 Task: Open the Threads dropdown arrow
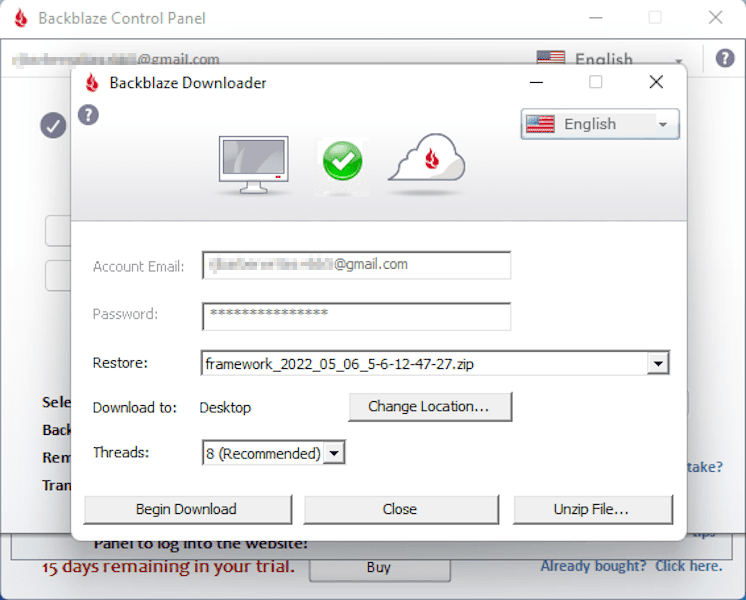(x=334, y=453)
